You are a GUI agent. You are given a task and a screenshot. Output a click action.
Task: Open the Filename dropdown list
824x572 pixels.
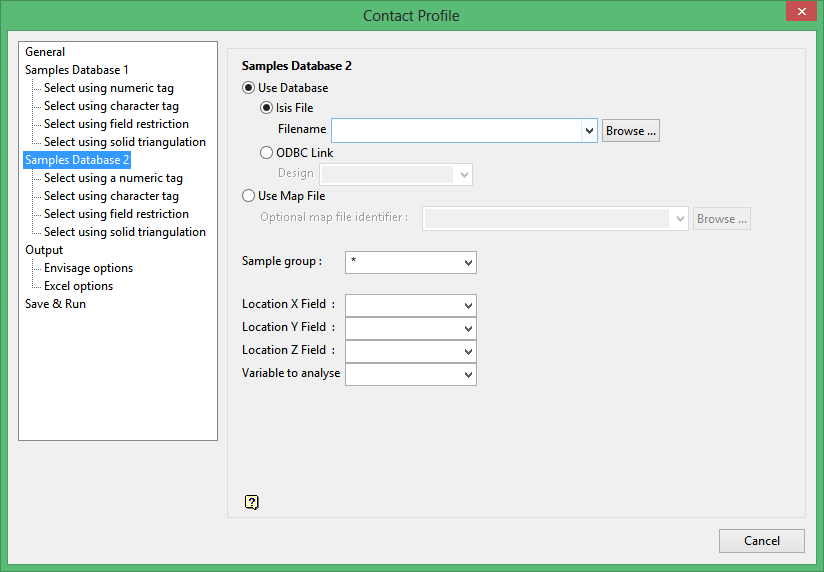(588, 131)
